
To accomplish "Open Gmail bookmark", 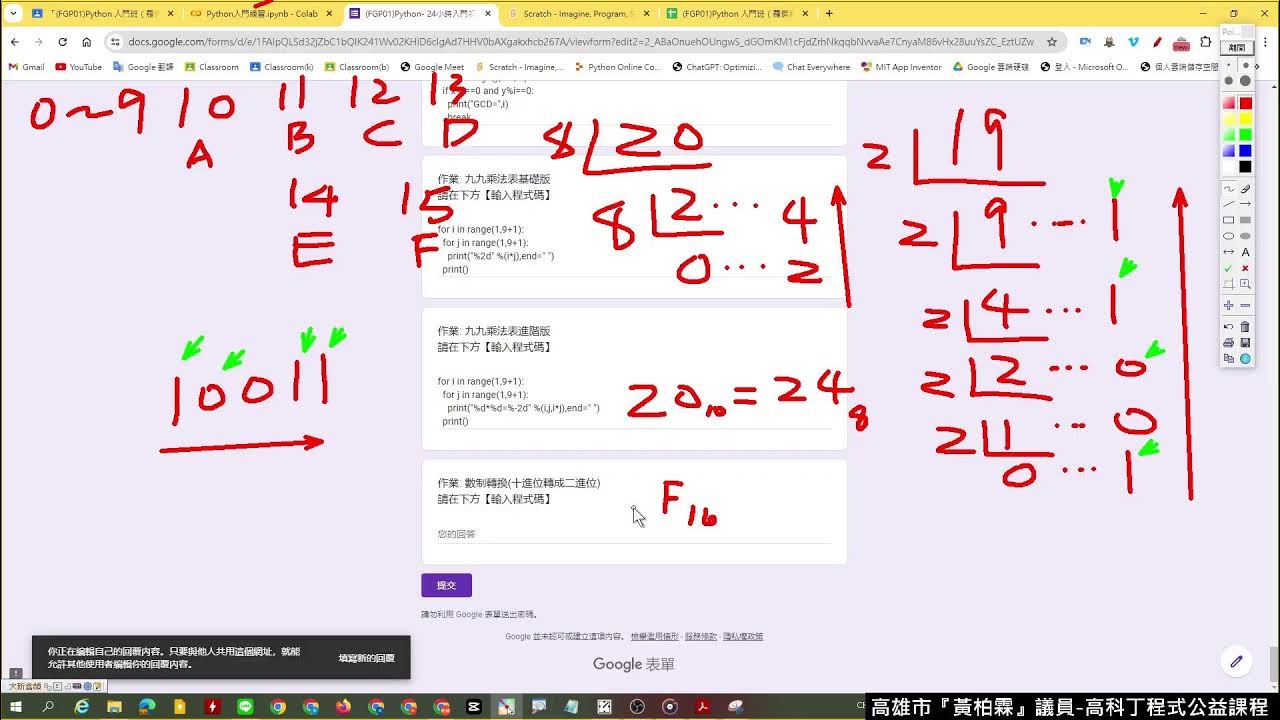I will 27,67.
